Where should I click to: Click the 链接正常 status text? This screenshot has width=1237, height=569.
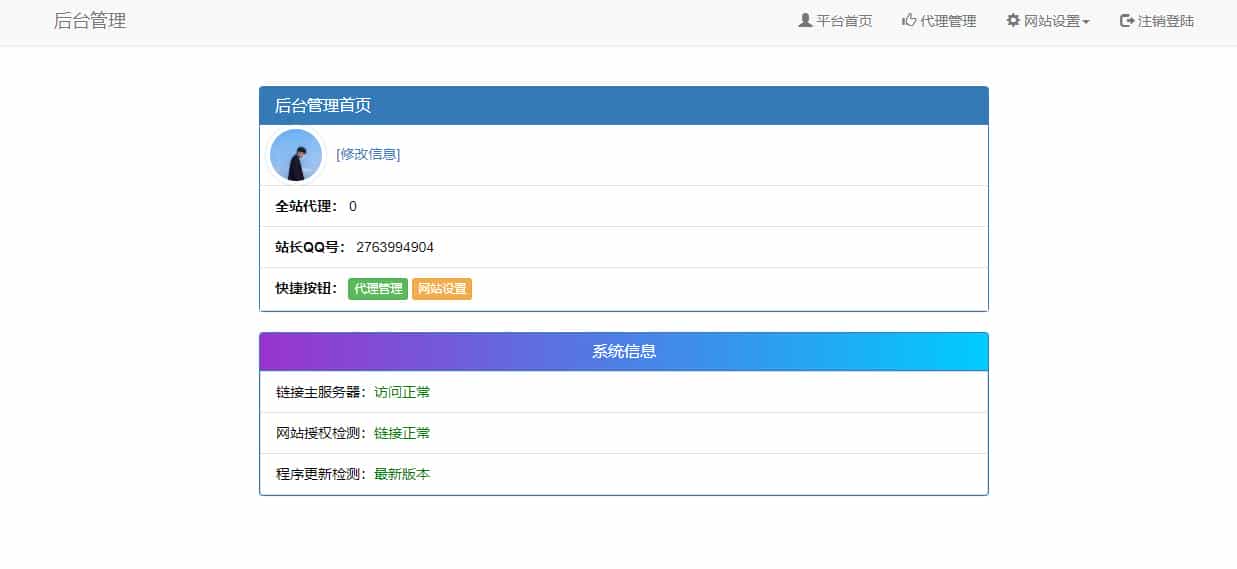[x=402, y=433]
